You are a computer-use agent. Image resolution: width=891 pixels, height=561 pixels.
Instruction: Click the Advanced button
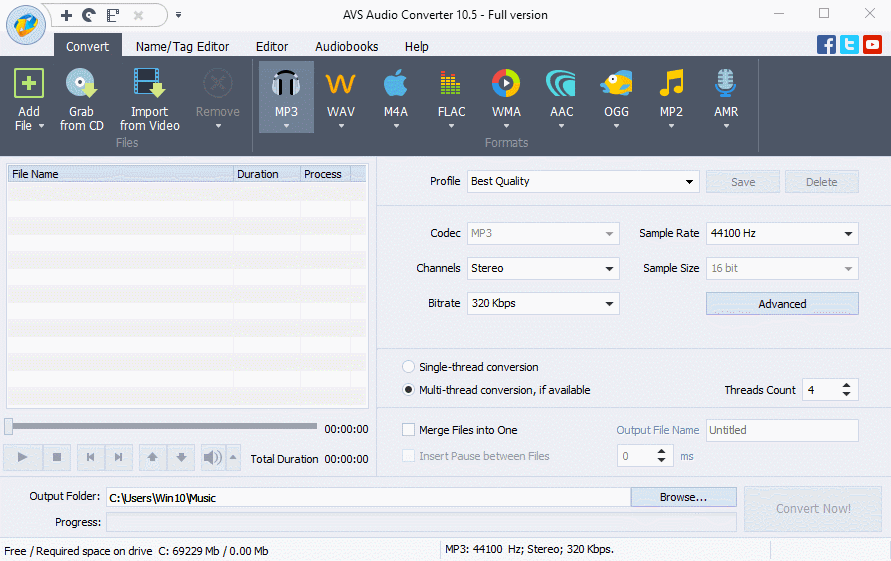782,304
